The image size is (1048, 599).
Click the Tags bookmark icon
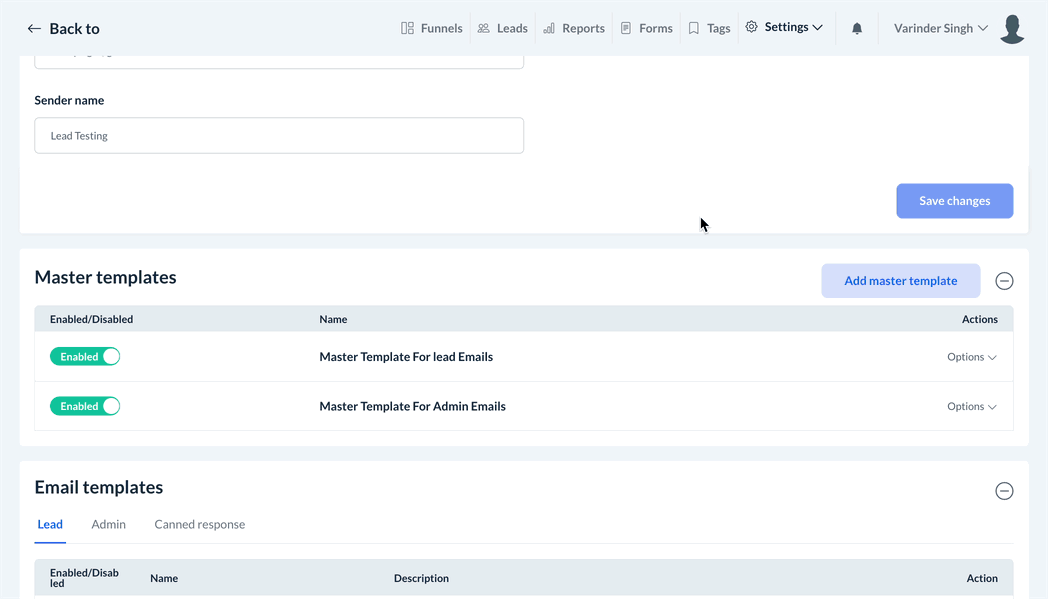tap(694, 28)
